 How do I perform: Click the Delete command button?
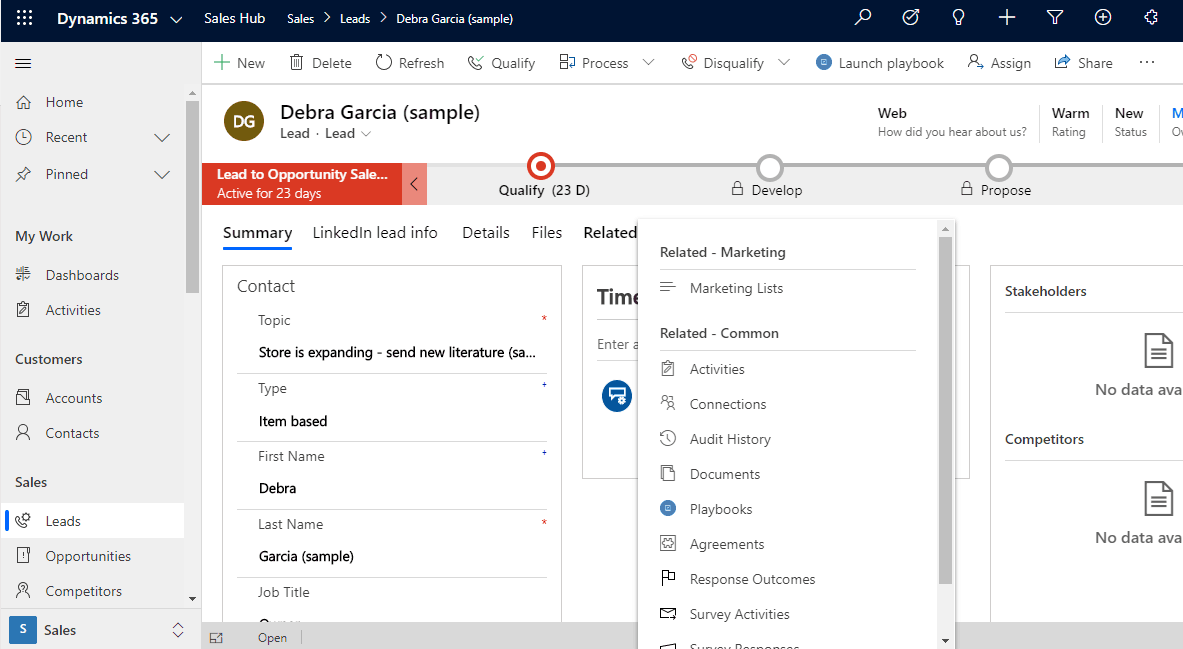point(321,63)
